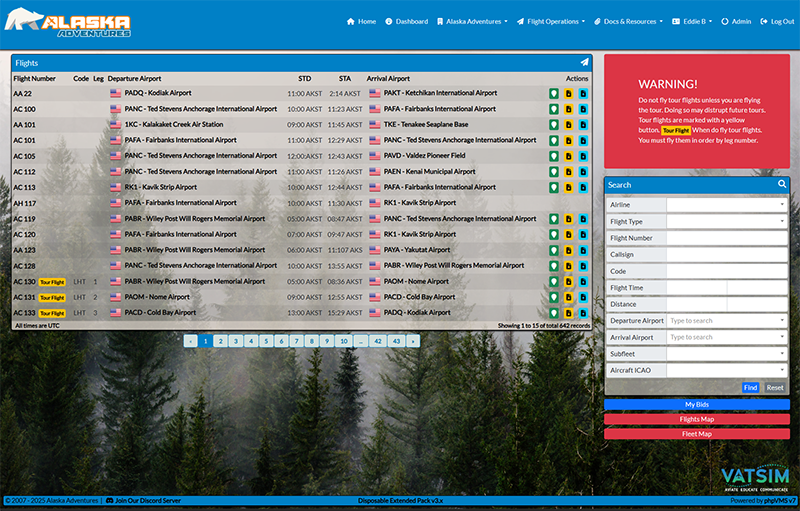This screenshot has height=511, width=800.
Task: Open the Subfleet dropdown
Action: click(x=727, y=354)
